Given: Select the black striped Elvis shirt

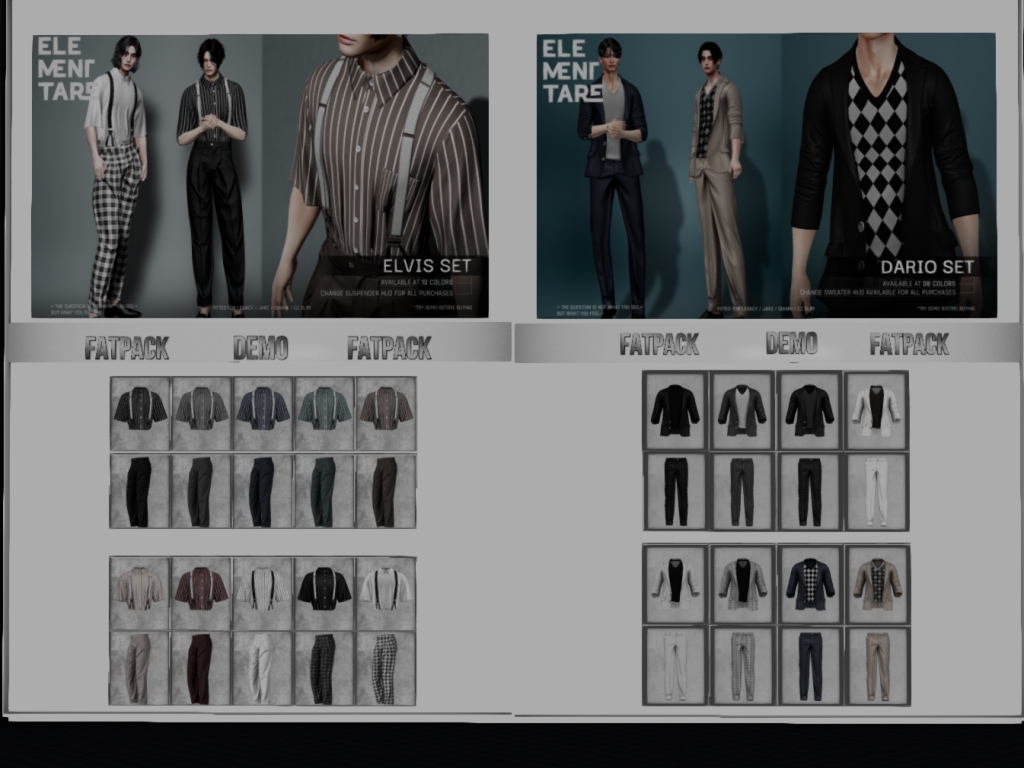Looking at the screenshot, I should (x=140, y=413).
